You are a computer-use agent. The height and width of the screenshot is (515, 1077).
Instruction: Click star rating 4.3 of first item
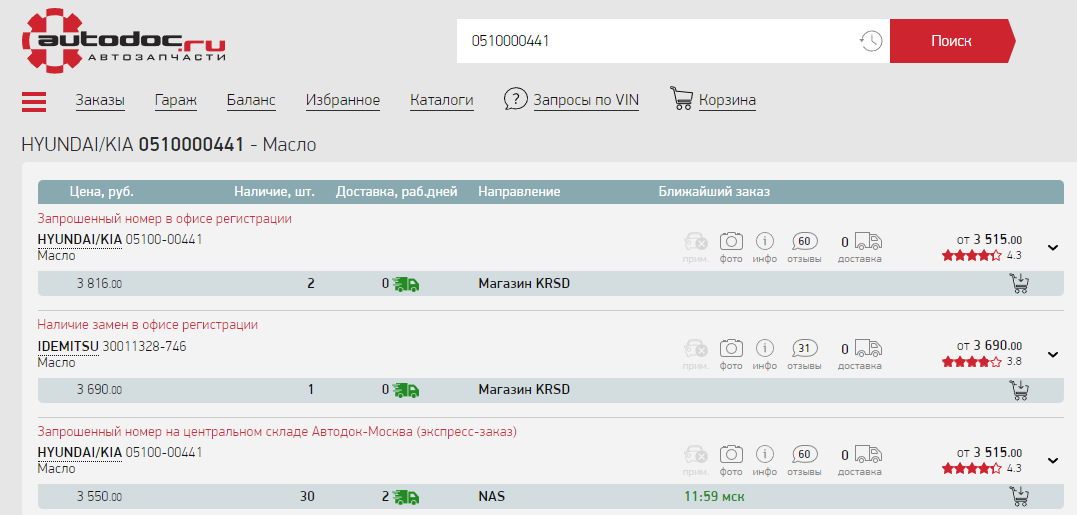tap(971, 255)
